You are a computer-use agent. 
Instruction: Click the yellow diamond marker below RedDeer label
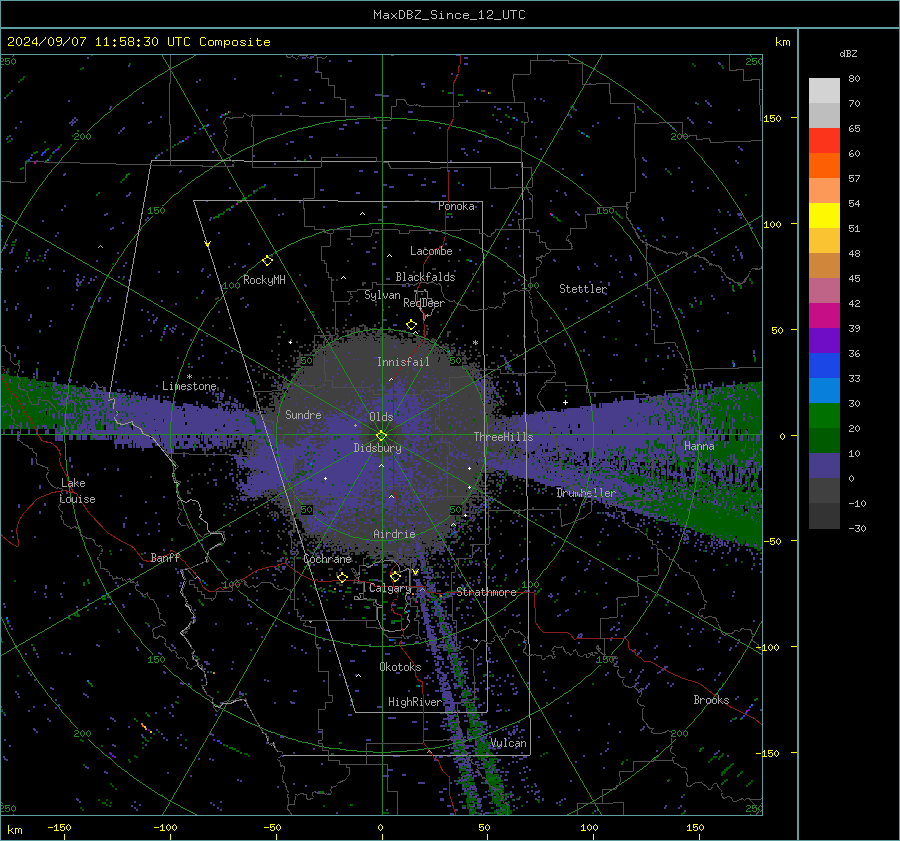click(412, 325)
